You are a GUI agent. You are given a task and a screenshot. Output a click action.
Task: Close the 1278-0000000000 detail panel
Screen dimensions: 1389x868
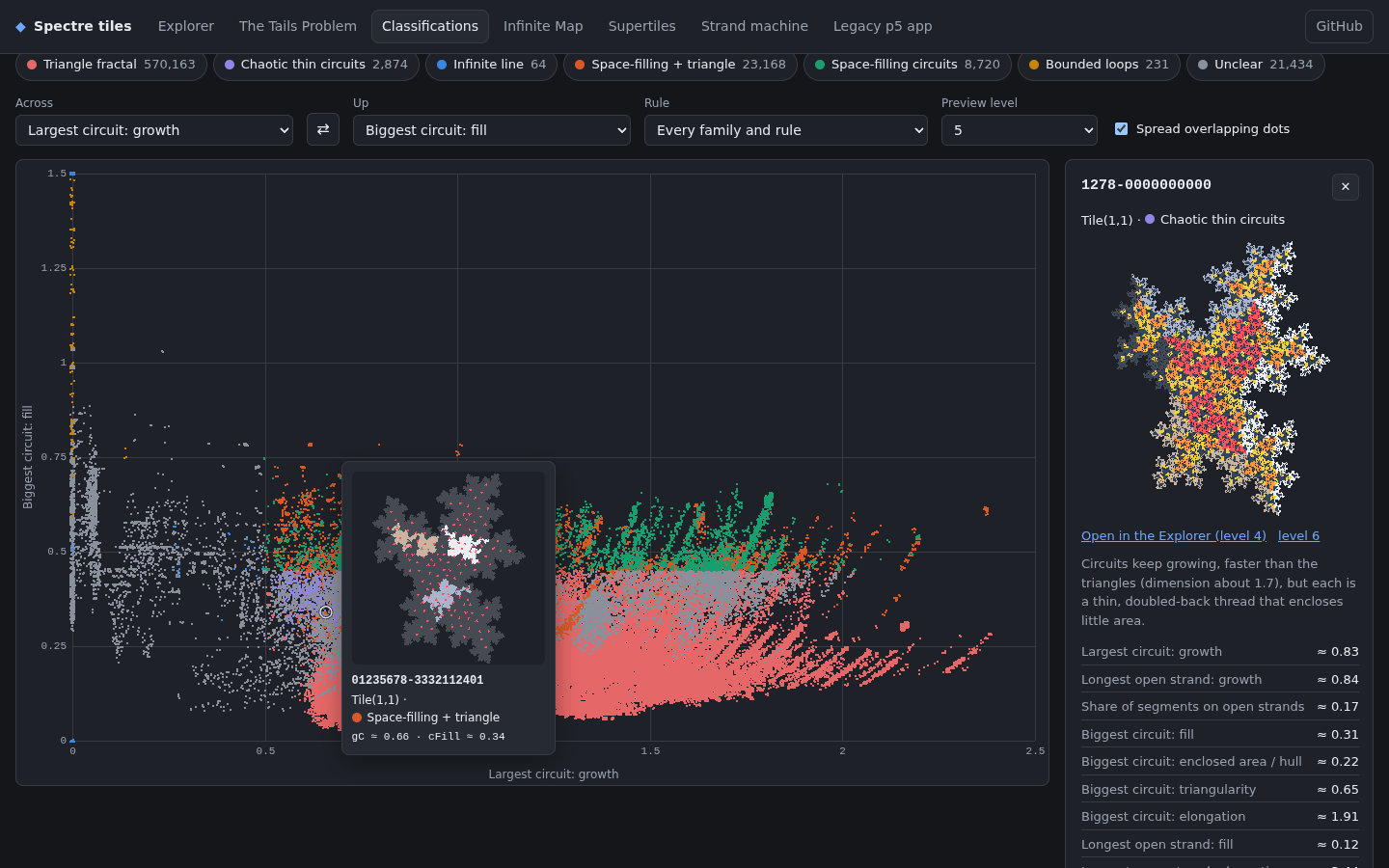[1346, 187]
